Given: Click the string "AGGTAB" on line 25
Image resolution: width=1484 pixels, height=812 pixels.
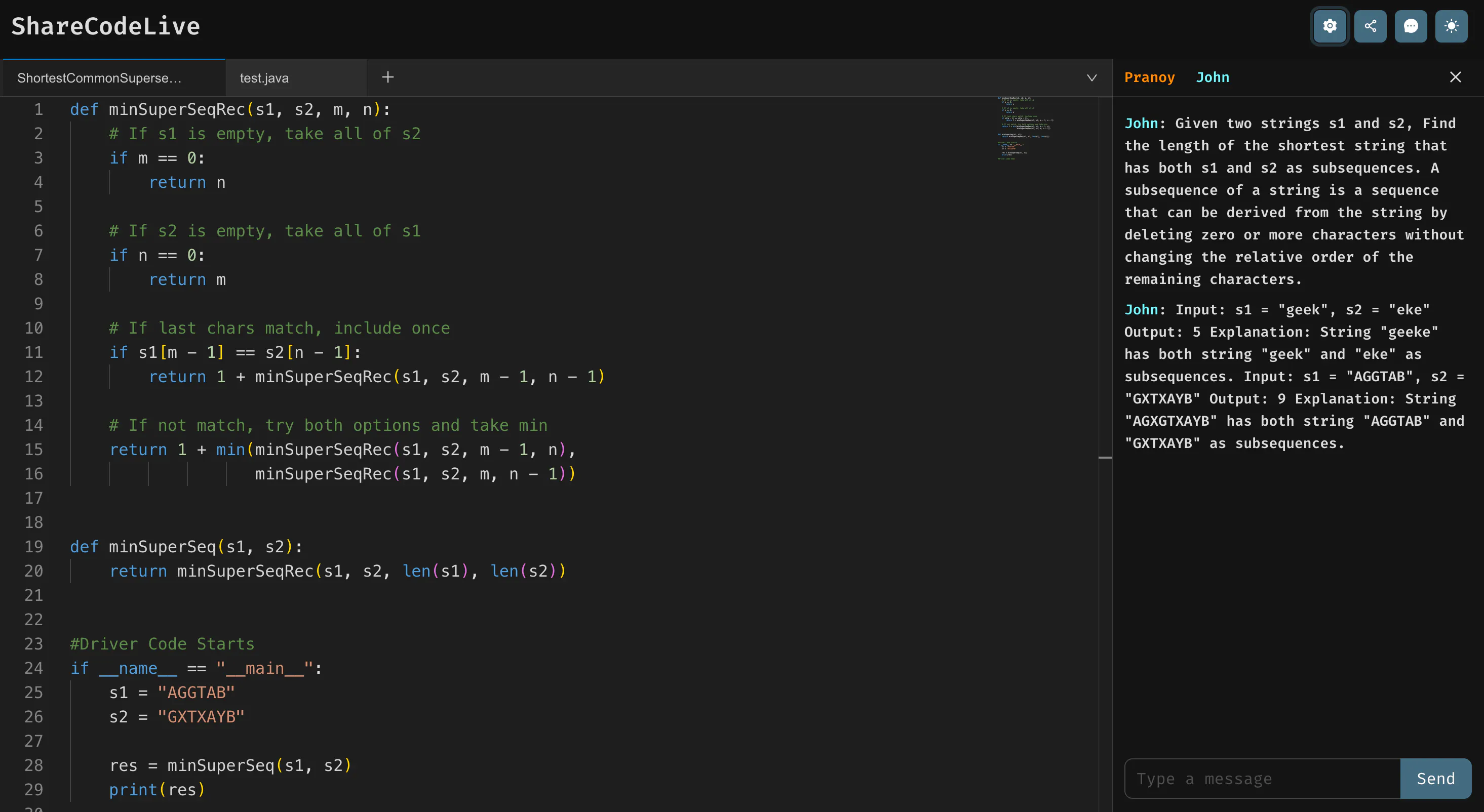Looking at the screenshot, I should pyautogui.click(x=197, y=692).
